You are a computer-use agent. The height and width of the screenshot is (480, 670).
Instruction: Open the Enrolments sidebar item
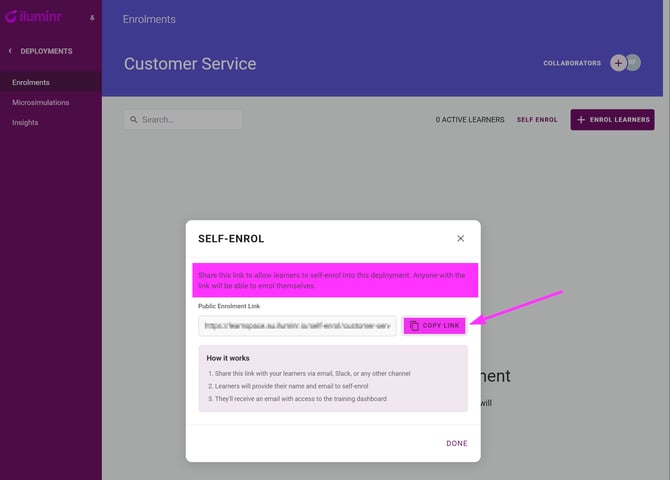31,82
